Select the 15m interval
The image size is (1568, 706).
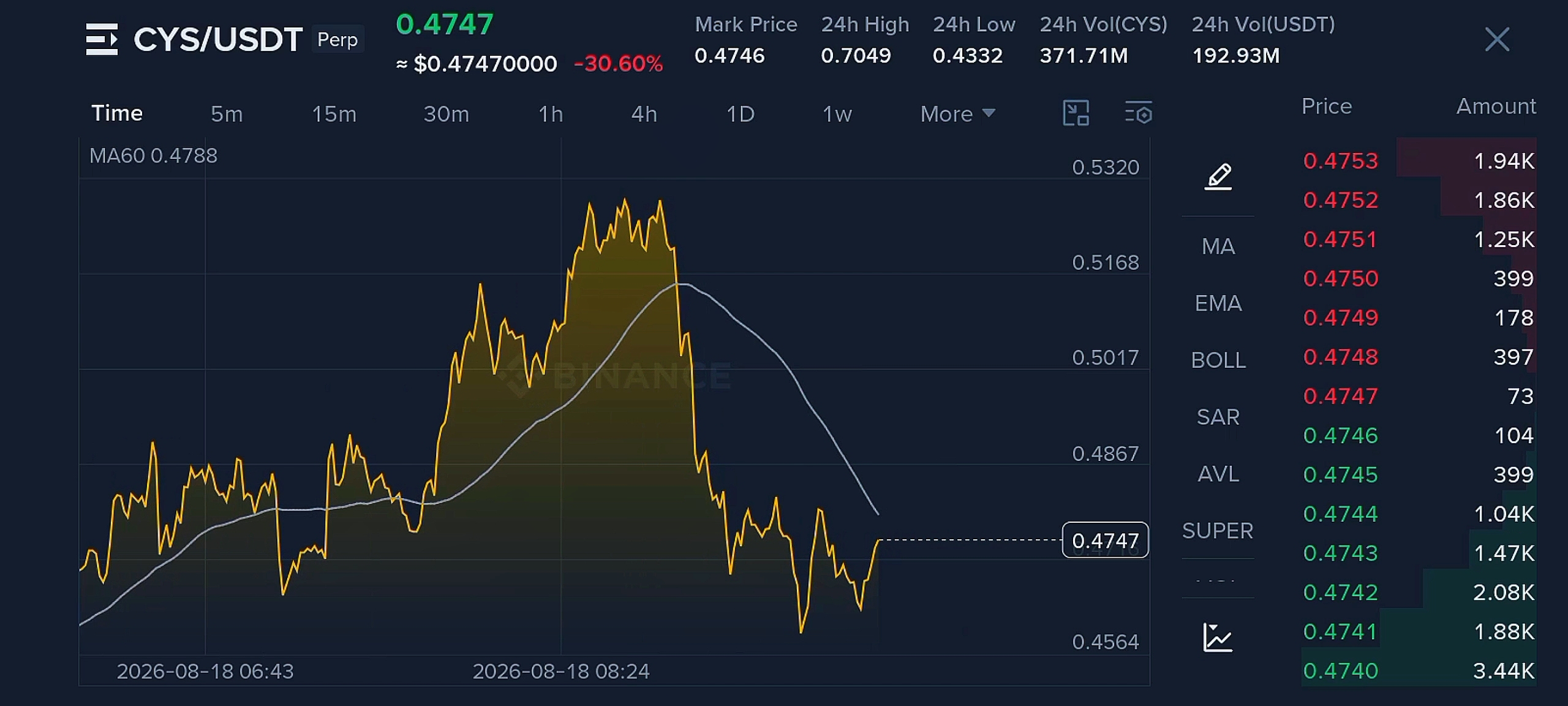(x=334, y=114)
